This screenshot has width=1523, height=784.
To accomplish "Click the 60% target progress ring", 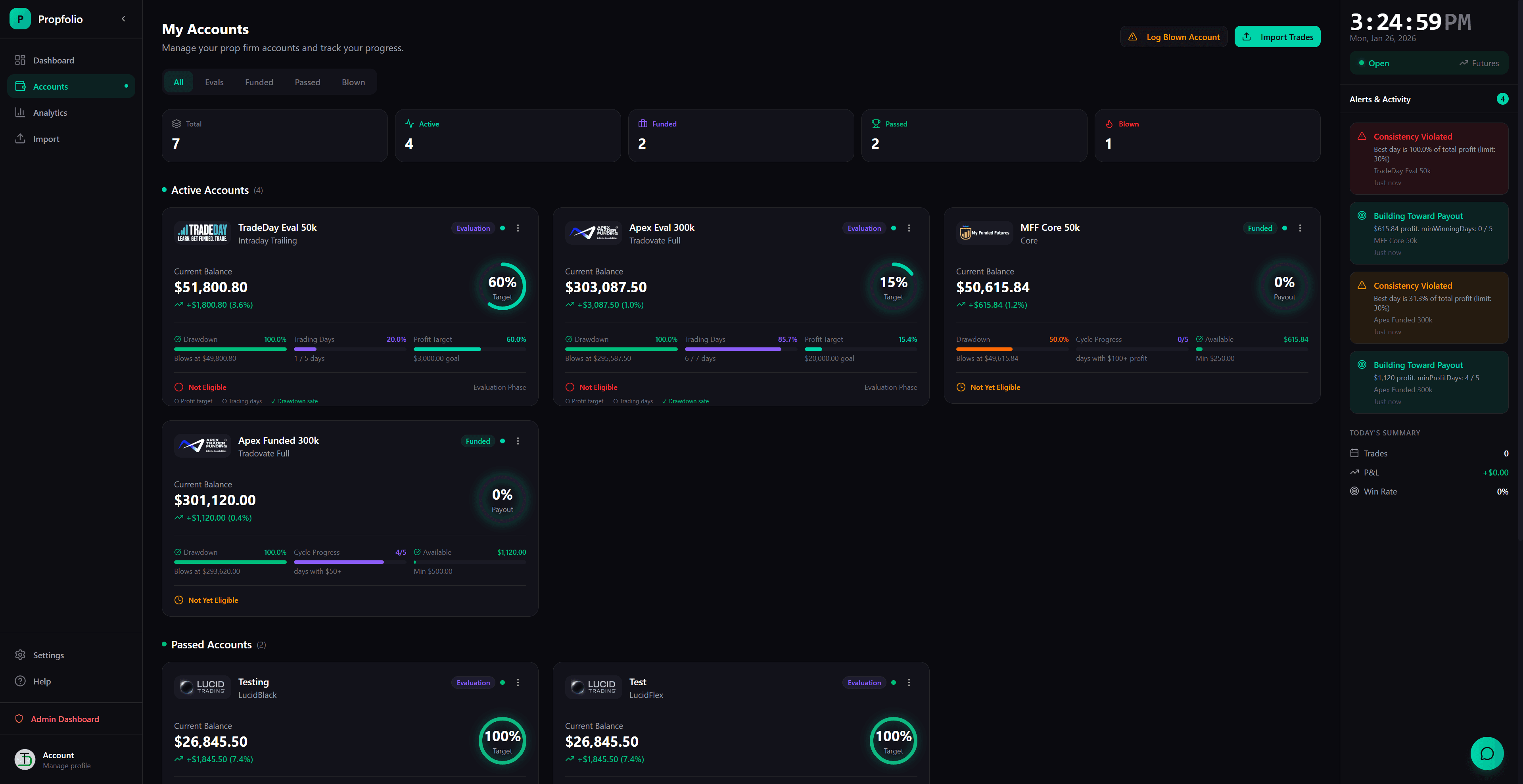I will pyautogui.click(x=502, y=287).
